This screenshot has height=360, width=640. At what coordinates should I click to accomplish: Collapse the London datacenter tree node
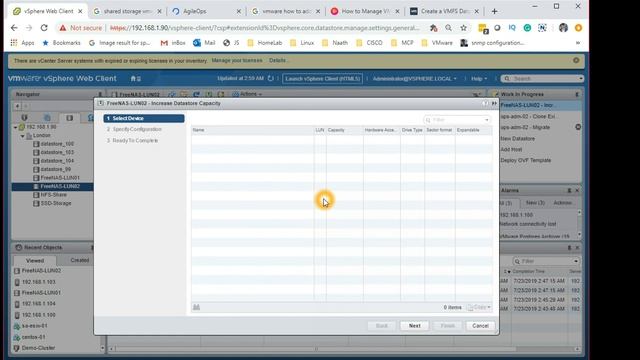[23, 136]
